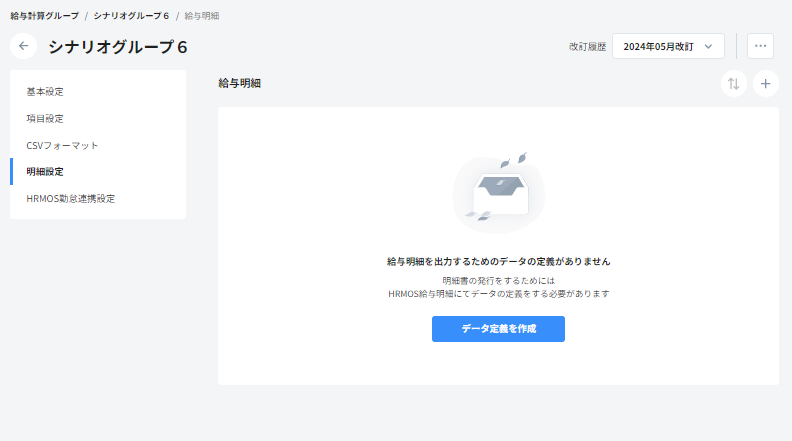The height and width of the screenshot is (441, 792).
Task: Open the 2024年05月改訂 revision dropdown
Action: tap(667, 46)
